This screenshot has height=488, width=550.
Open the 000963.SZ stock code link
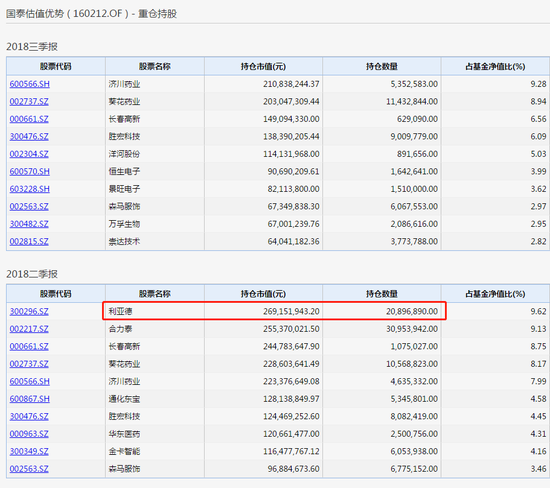(29, 434)
